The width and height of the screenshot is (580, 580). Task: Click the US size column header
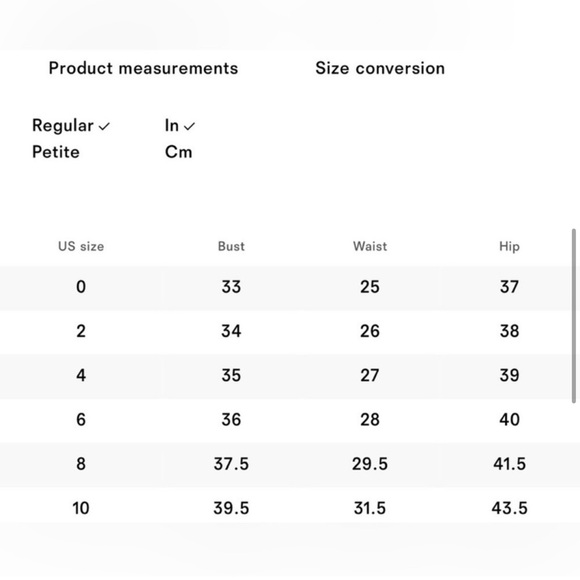tap(81, 246)
